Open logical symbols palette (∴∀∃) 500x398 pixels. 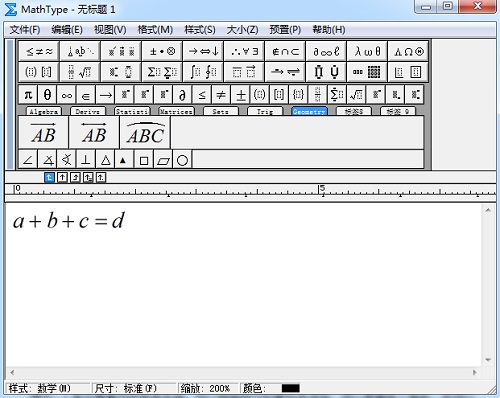244,51
